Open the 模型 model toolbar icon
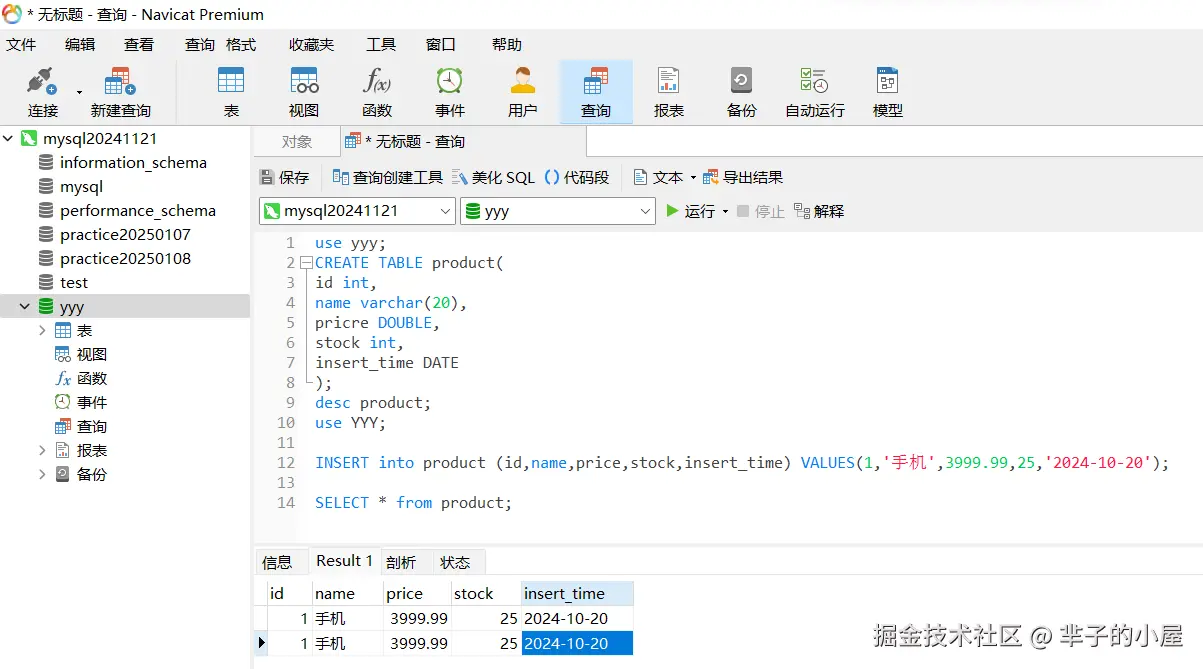The height and width of the screenshot is (669, 1203). click(x=888, y=92)
